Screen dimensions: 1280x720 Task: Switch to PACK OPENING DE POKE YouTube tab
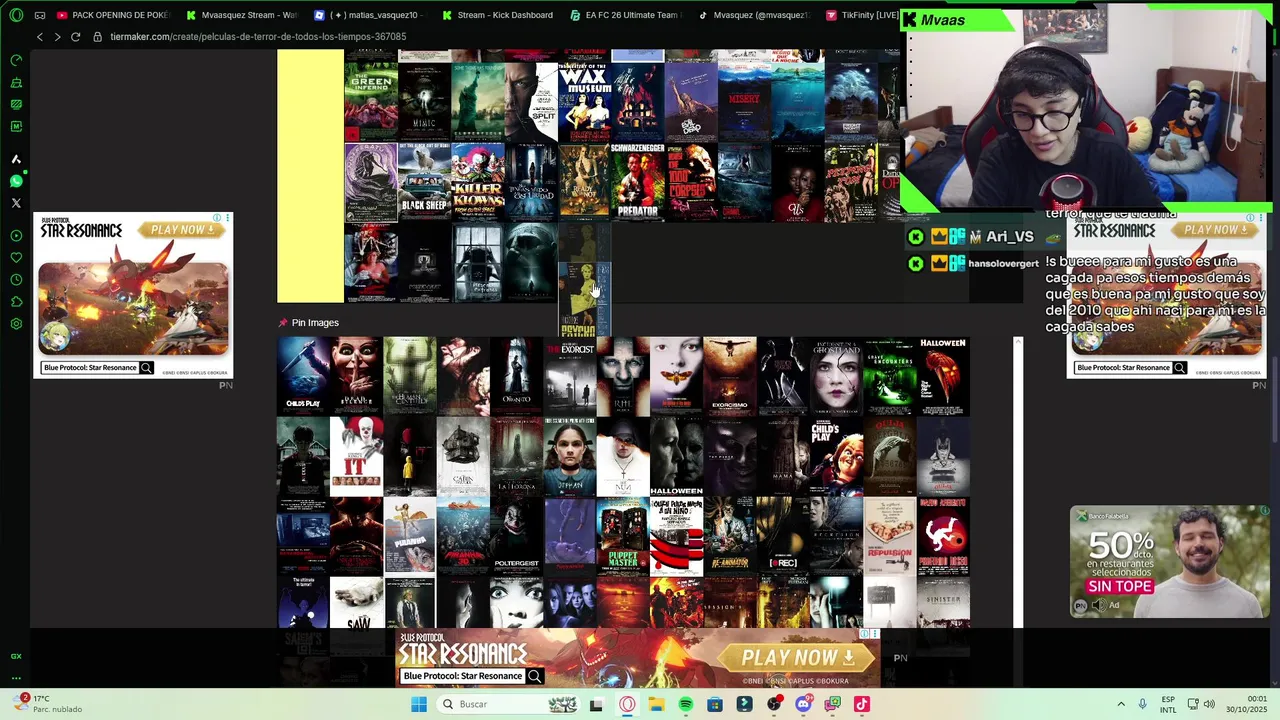click(x=112, y=15)
